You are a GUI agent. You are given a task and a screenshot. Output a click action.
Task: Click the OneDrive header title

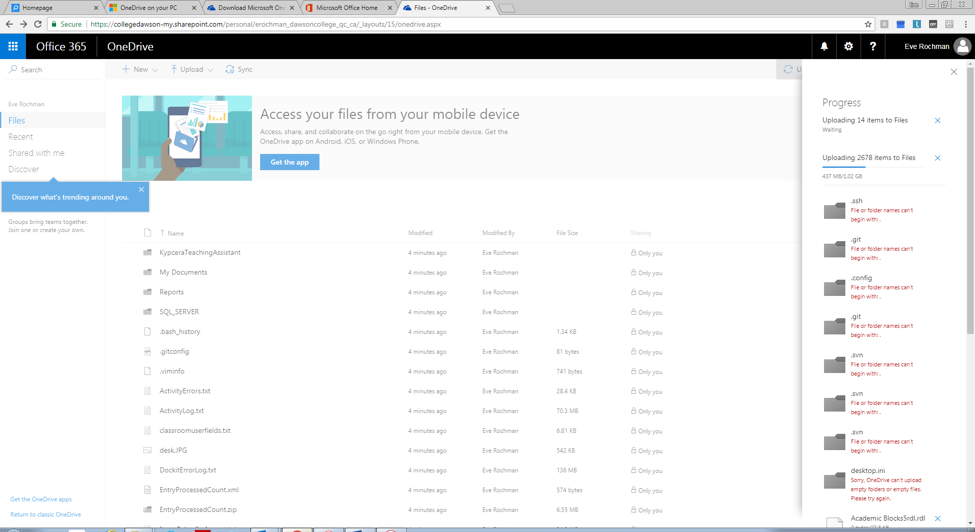[x=130, y=47]
